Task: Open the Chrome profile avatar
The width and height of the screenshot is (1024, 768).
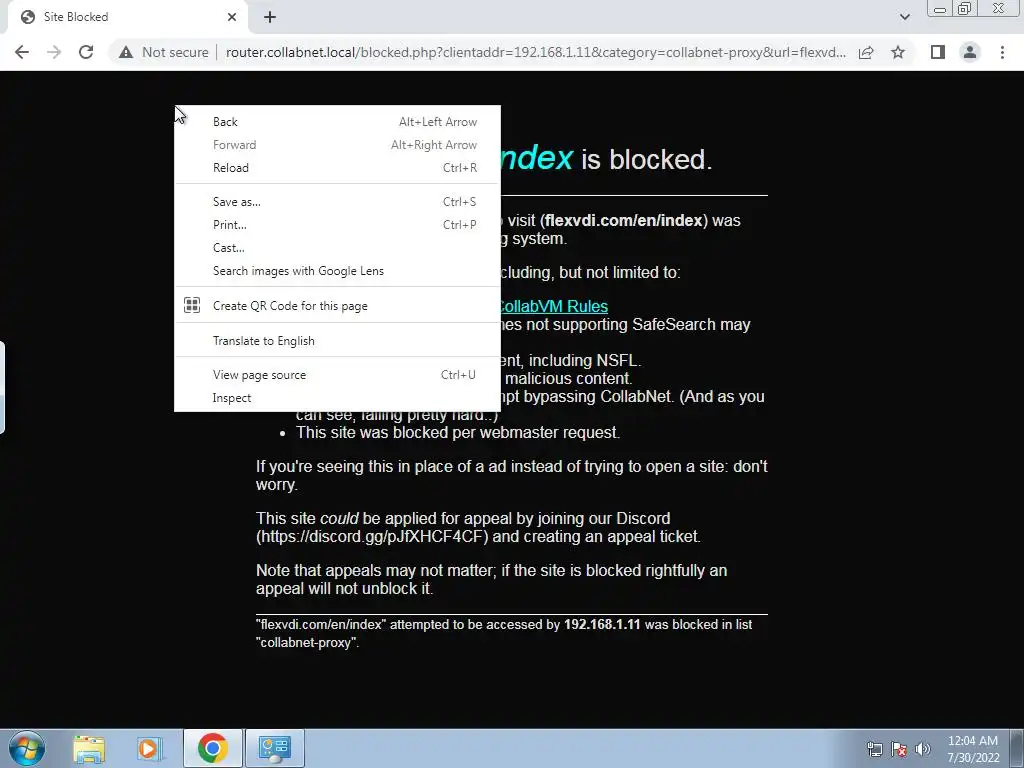Action: coord(970,52)
